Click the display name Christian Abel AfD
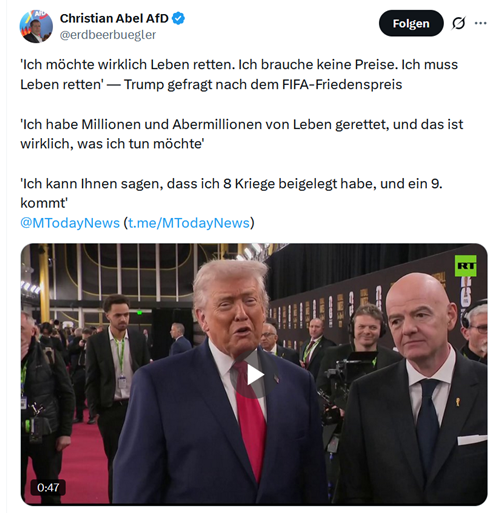This screenshot has height=513, width=500. pos(114,18)
